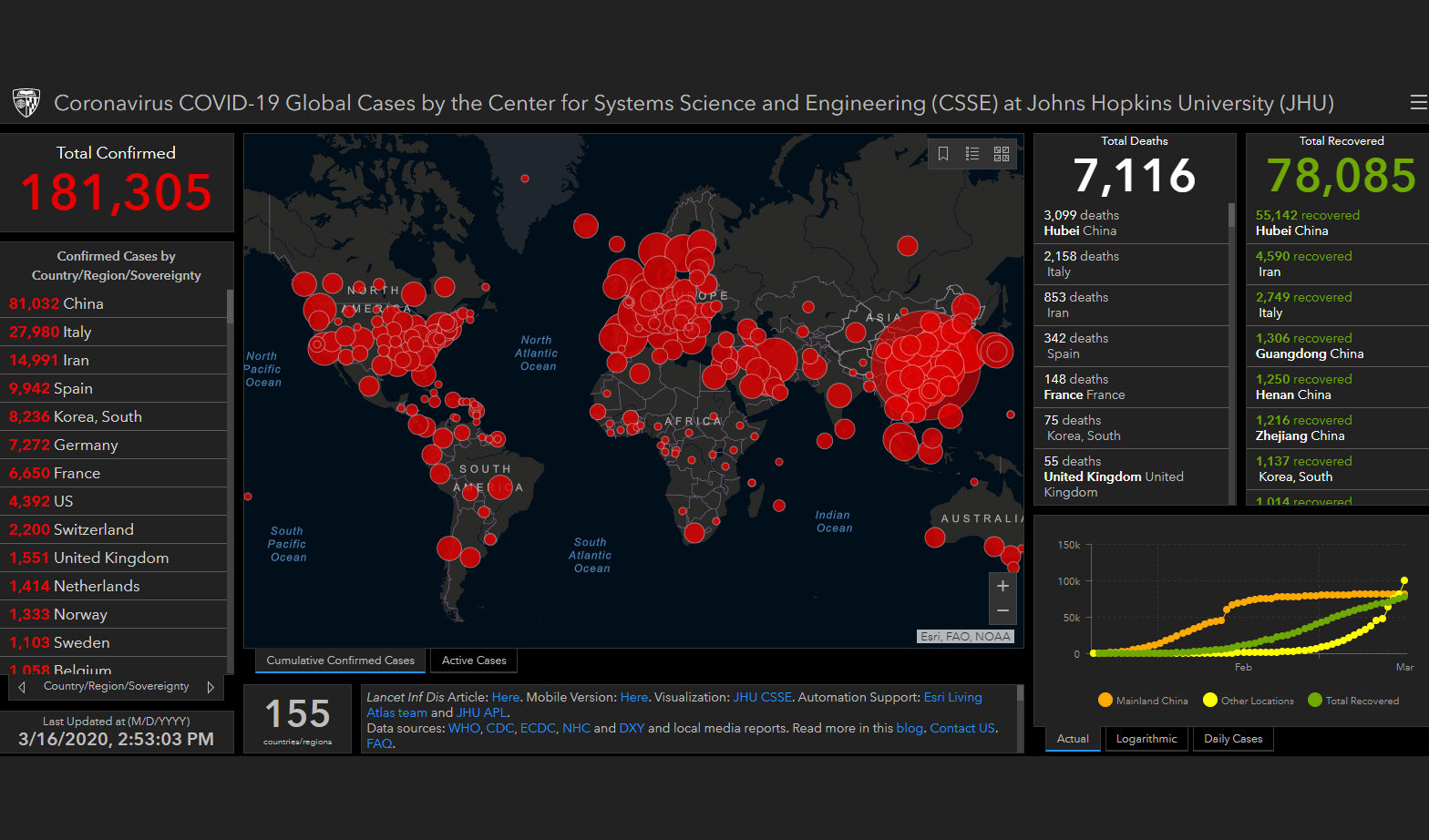Open the Lancet Inf Dis article Here link

tap(506, 697)
